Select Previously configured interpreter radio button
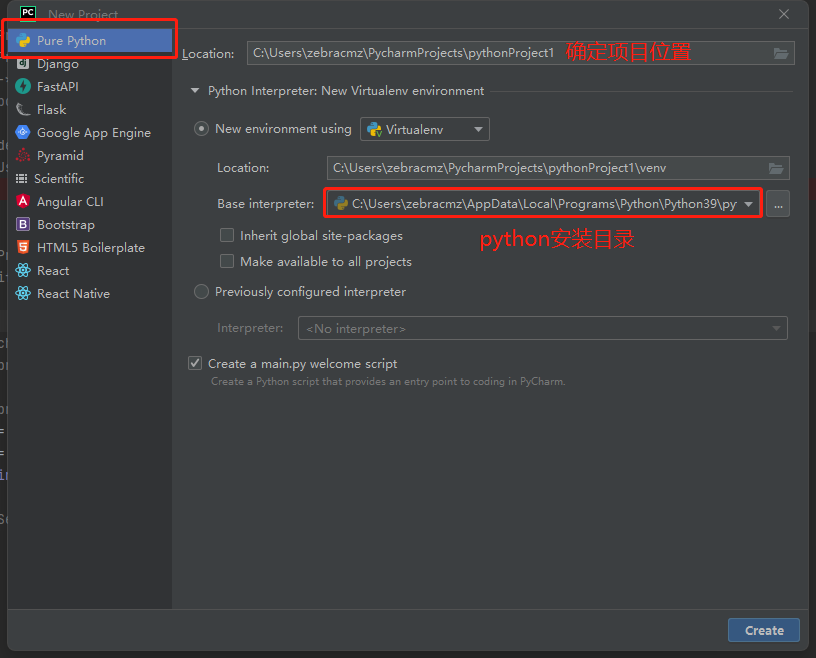The image size is (816, 658). [201, 292]
